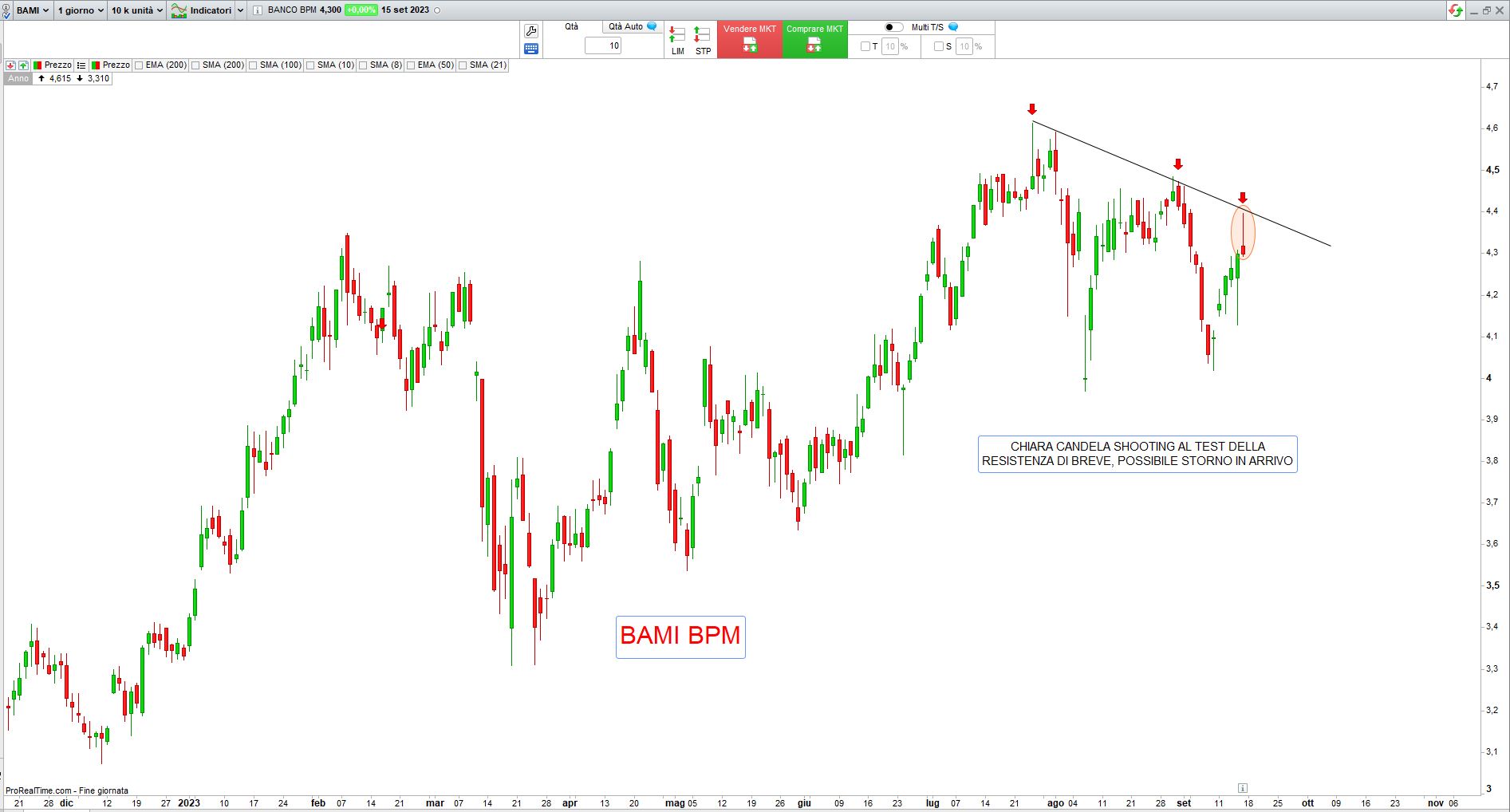
Task: Open the 10 k unità dropdown
Action: (x=136, y=10)
